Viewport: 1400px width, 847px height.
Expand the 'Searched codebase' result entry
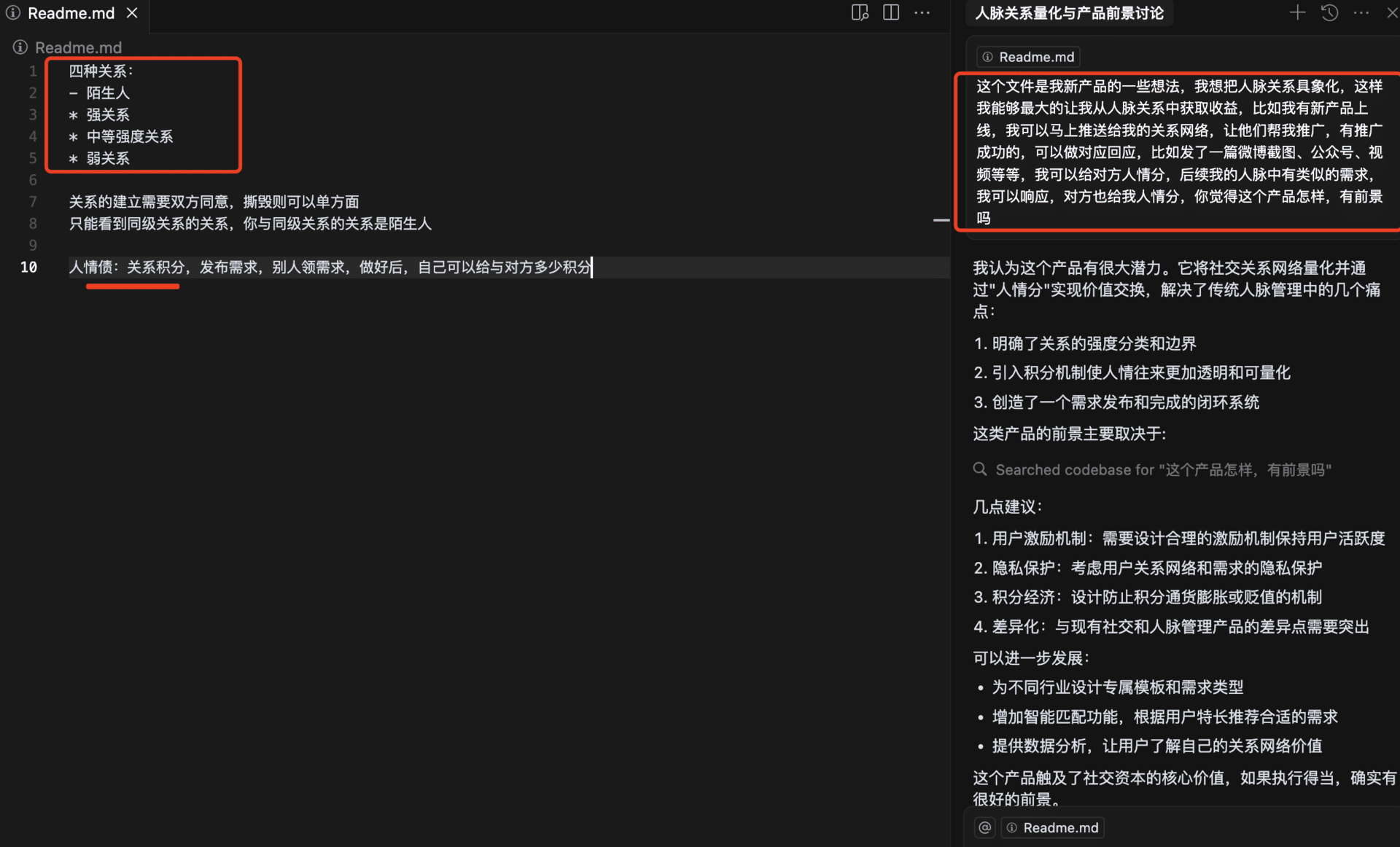pyautogui.click(x=1163, y=469)
